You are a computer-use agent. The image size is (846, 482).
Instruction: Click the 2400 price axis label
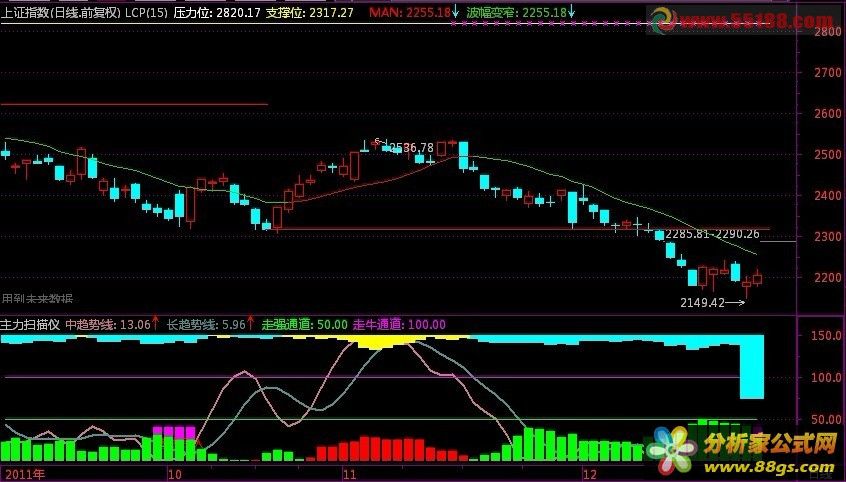coord(827,195)
